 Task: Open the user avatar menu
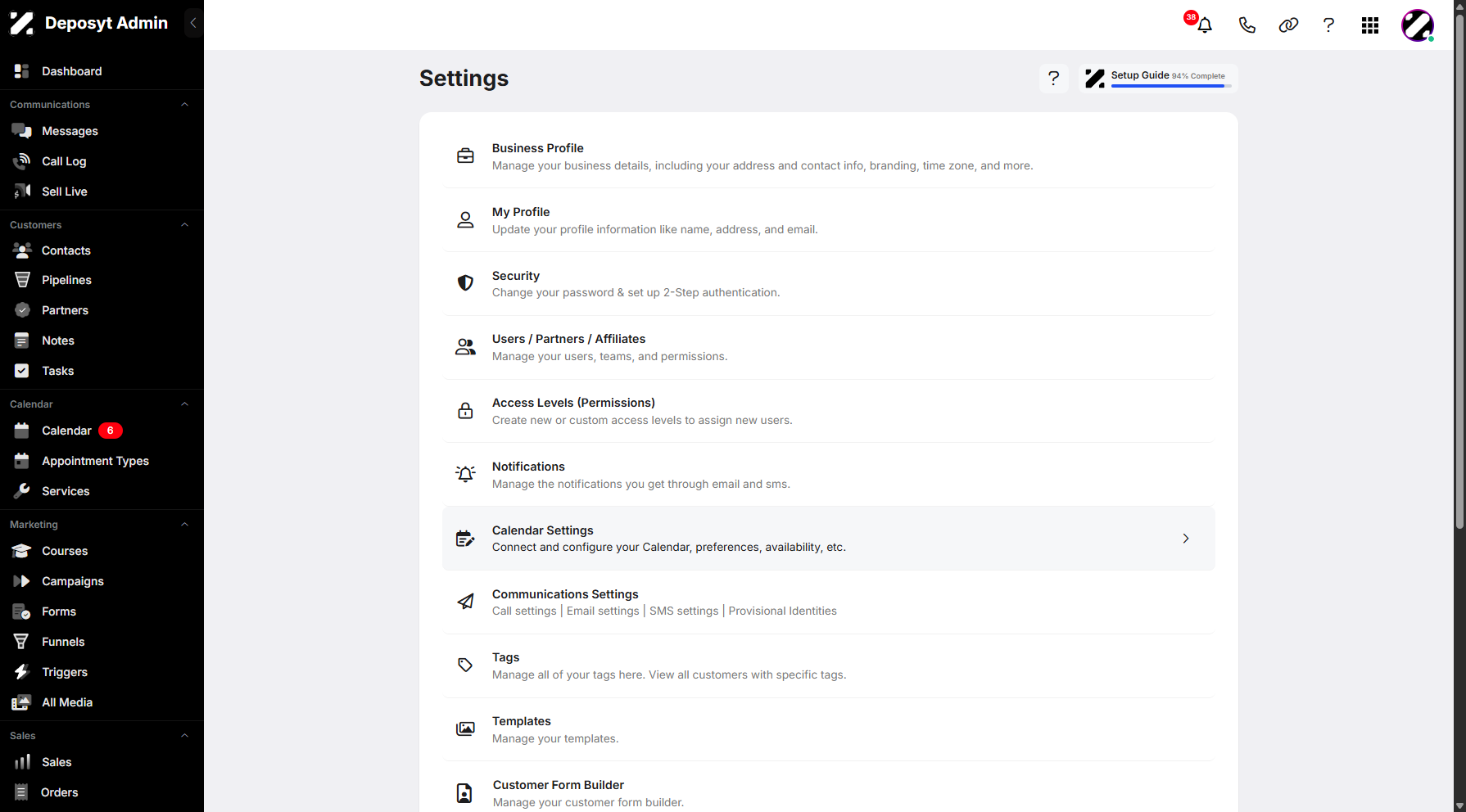coord(1418,25)
